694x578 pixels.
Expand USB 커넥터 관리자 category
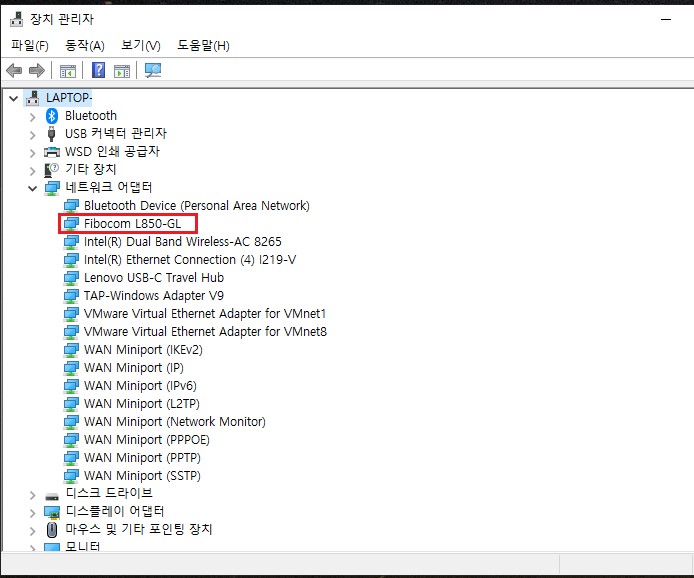[32, 135]
